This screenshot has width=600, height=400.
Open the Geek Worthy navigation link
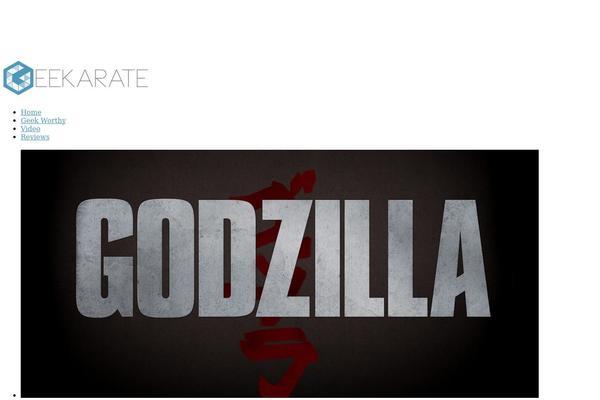pos(43,120)
